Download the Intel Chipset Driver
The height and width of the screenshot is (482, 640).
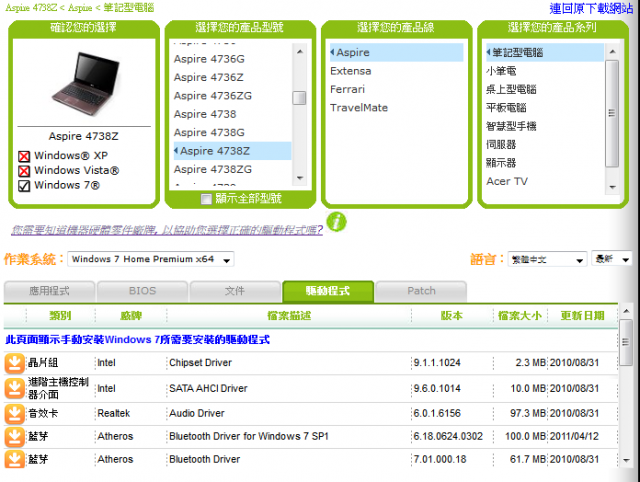[14, 363]
